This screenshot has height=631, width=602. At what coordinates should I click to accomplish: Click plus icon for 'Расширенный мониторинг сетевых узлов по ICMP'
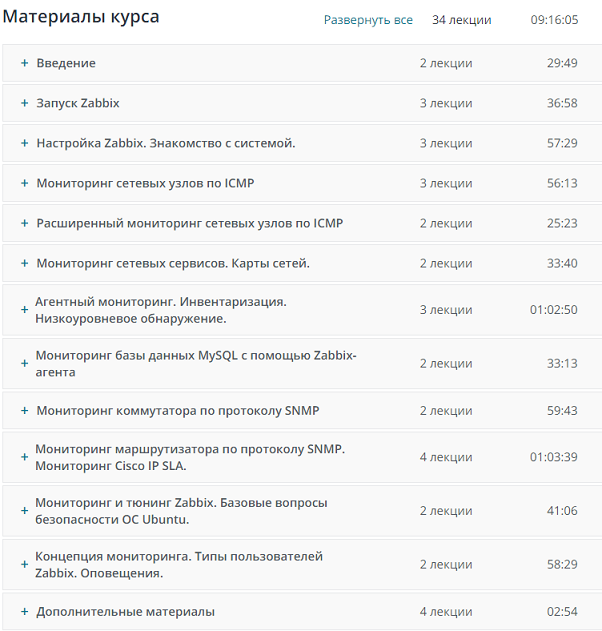pos(25,223)
